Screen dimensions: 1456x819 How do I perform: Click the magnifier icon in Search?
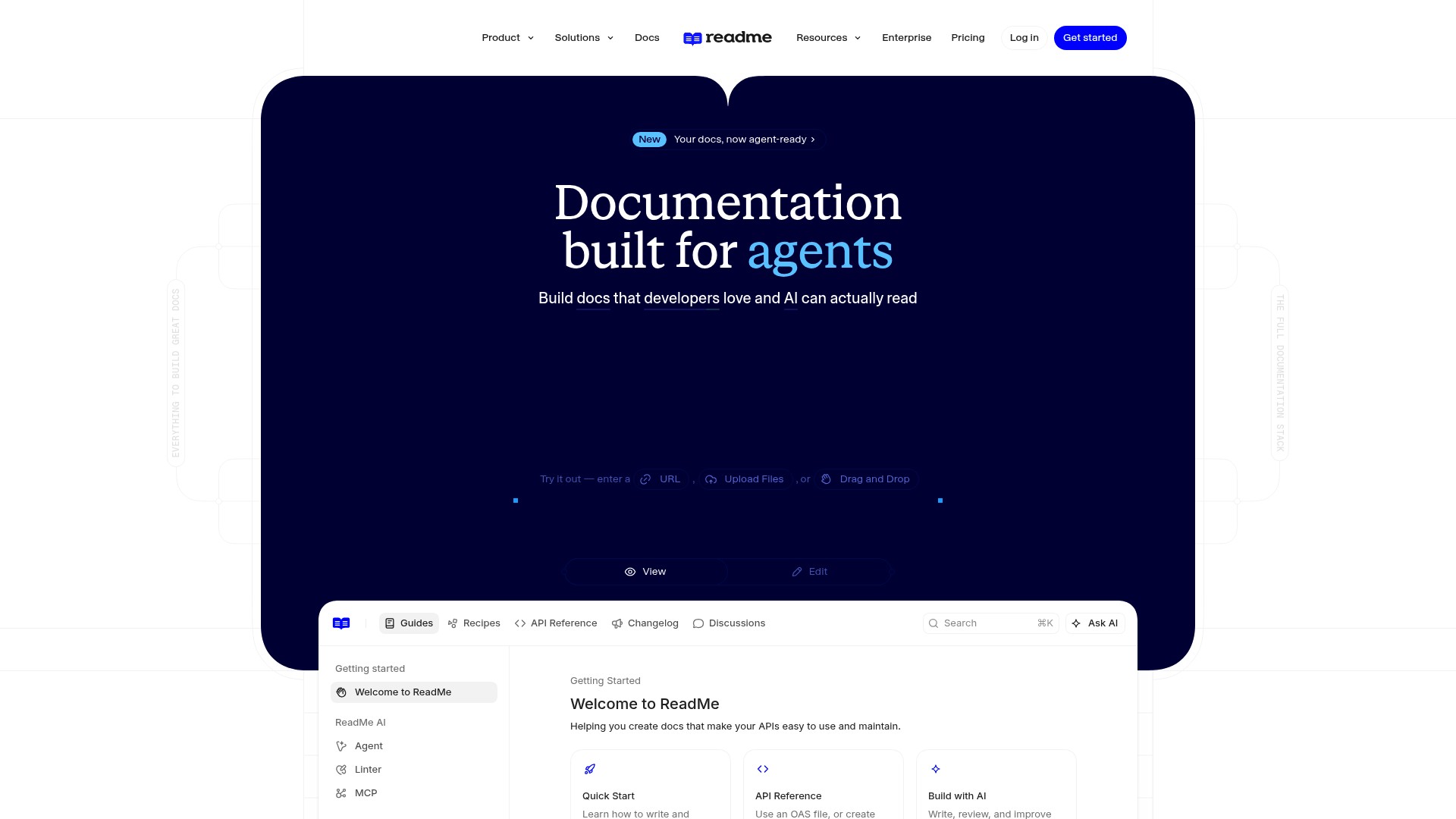click(934, 623)
